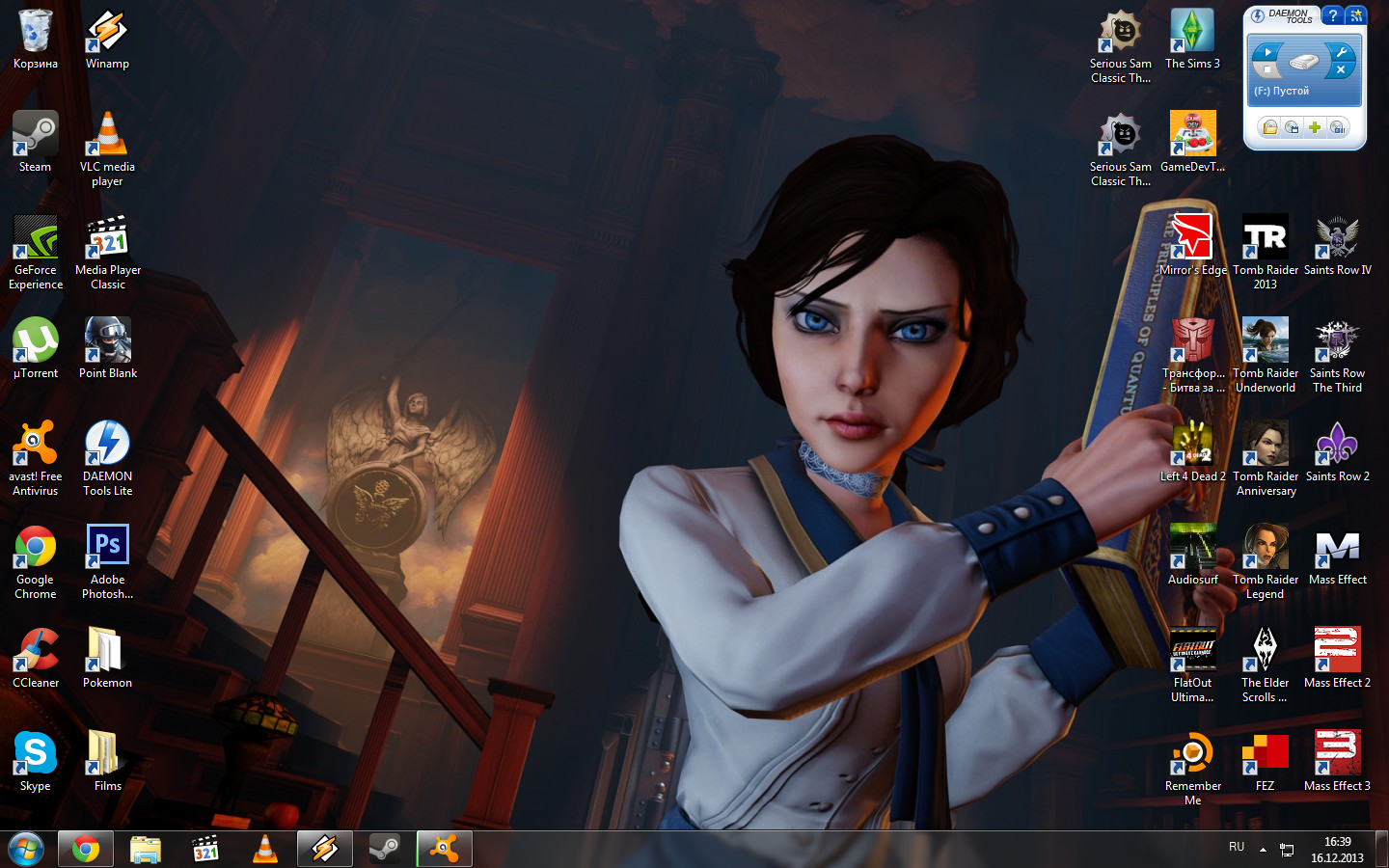This screenshot has width=1389, height=868.
Task: Open the Left 4 Dead 2 shortcut
Action: (x=1192, y=452)
